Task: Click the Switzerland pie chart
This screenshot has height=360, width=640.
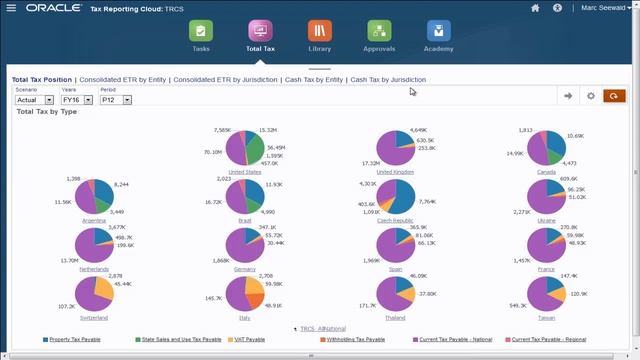Action: (94, 293)
